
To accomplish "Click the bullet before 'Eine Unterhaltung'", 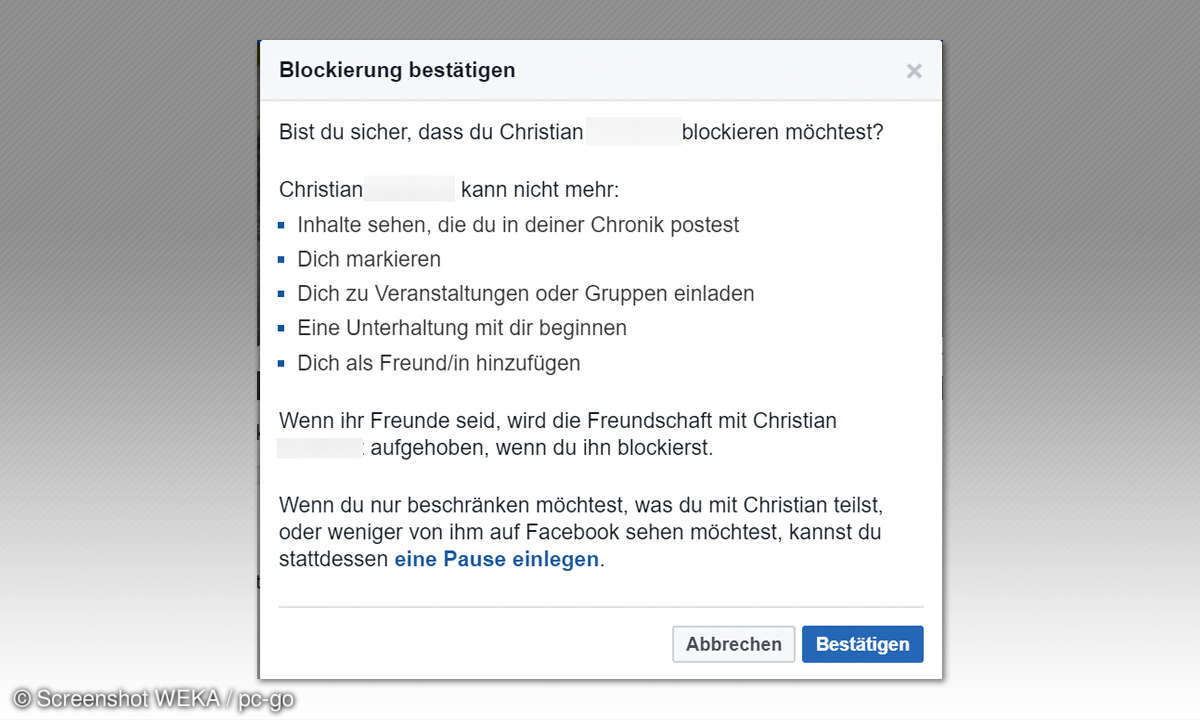I will [282, 328].
